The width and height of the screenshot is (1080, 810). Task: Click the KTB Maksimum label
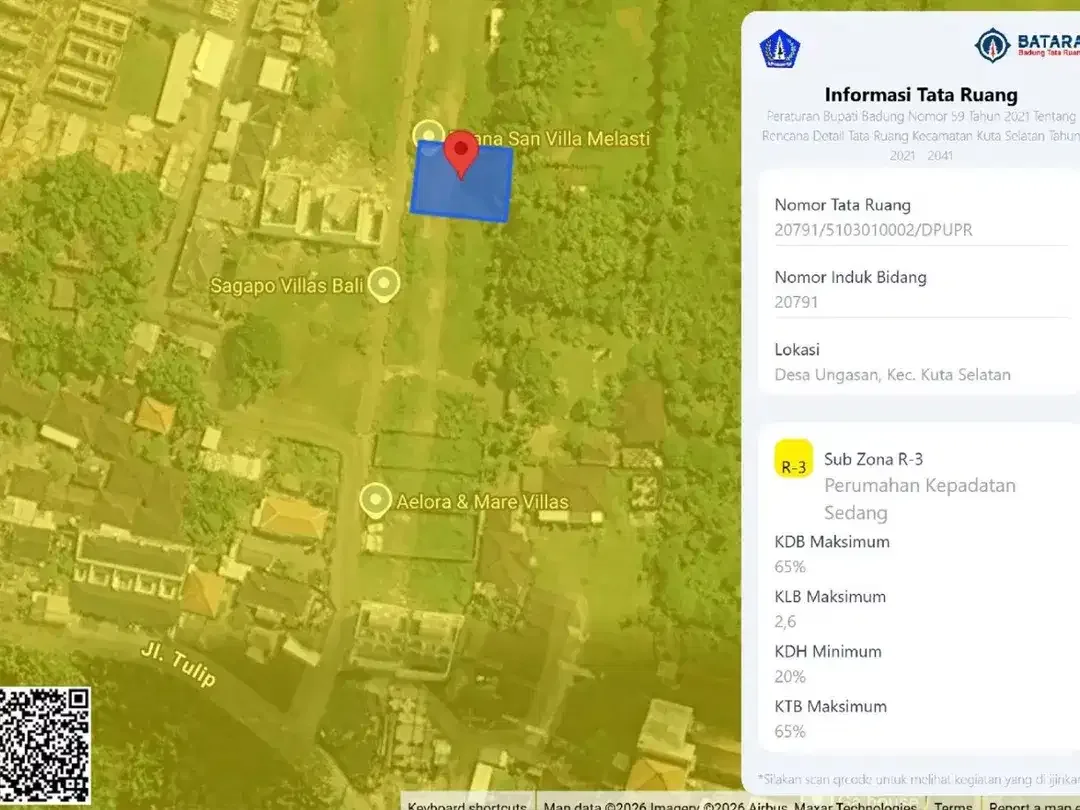831,706
